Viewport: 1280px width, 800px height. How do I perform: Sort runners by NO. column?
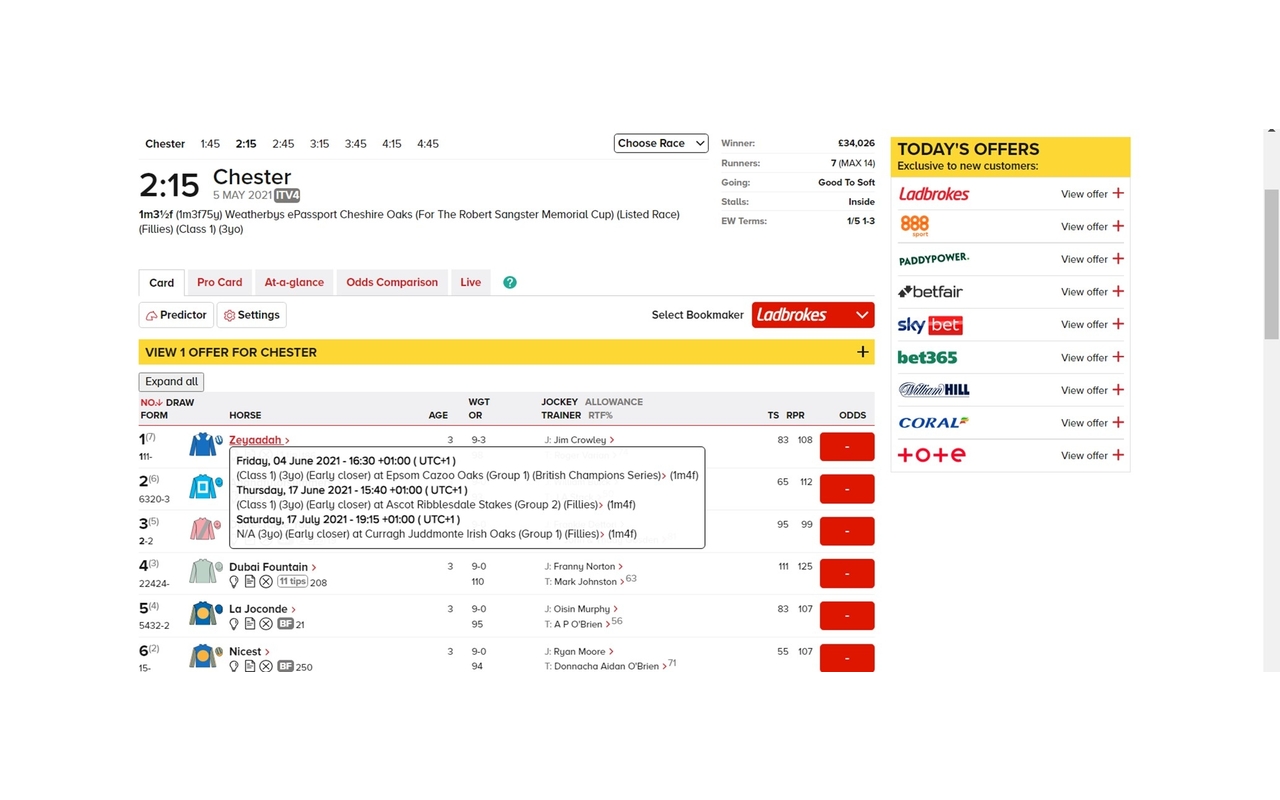[x=151, y=402]
